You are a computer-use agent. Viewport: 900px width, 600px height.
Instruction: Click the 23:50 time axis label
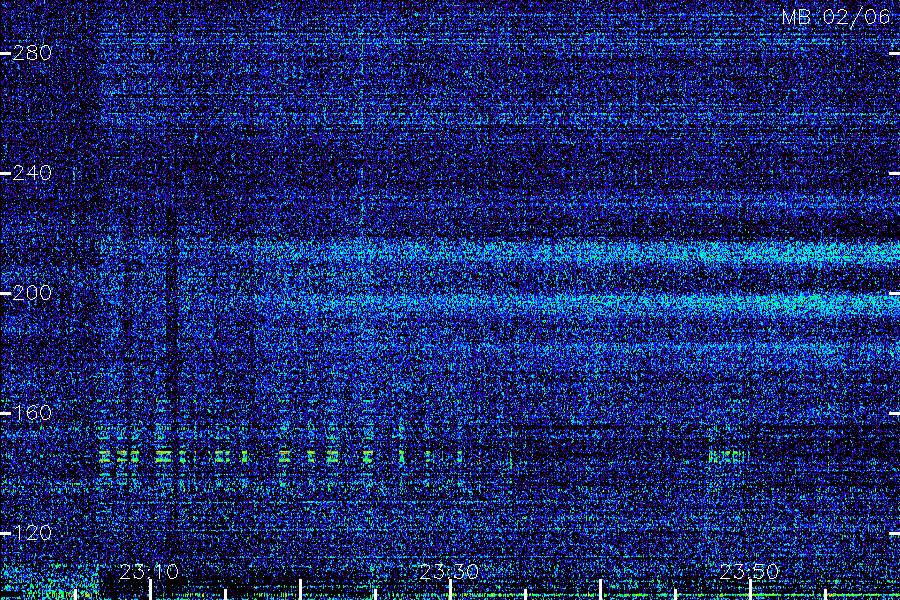pyautogui.click(x=749, y=572)
